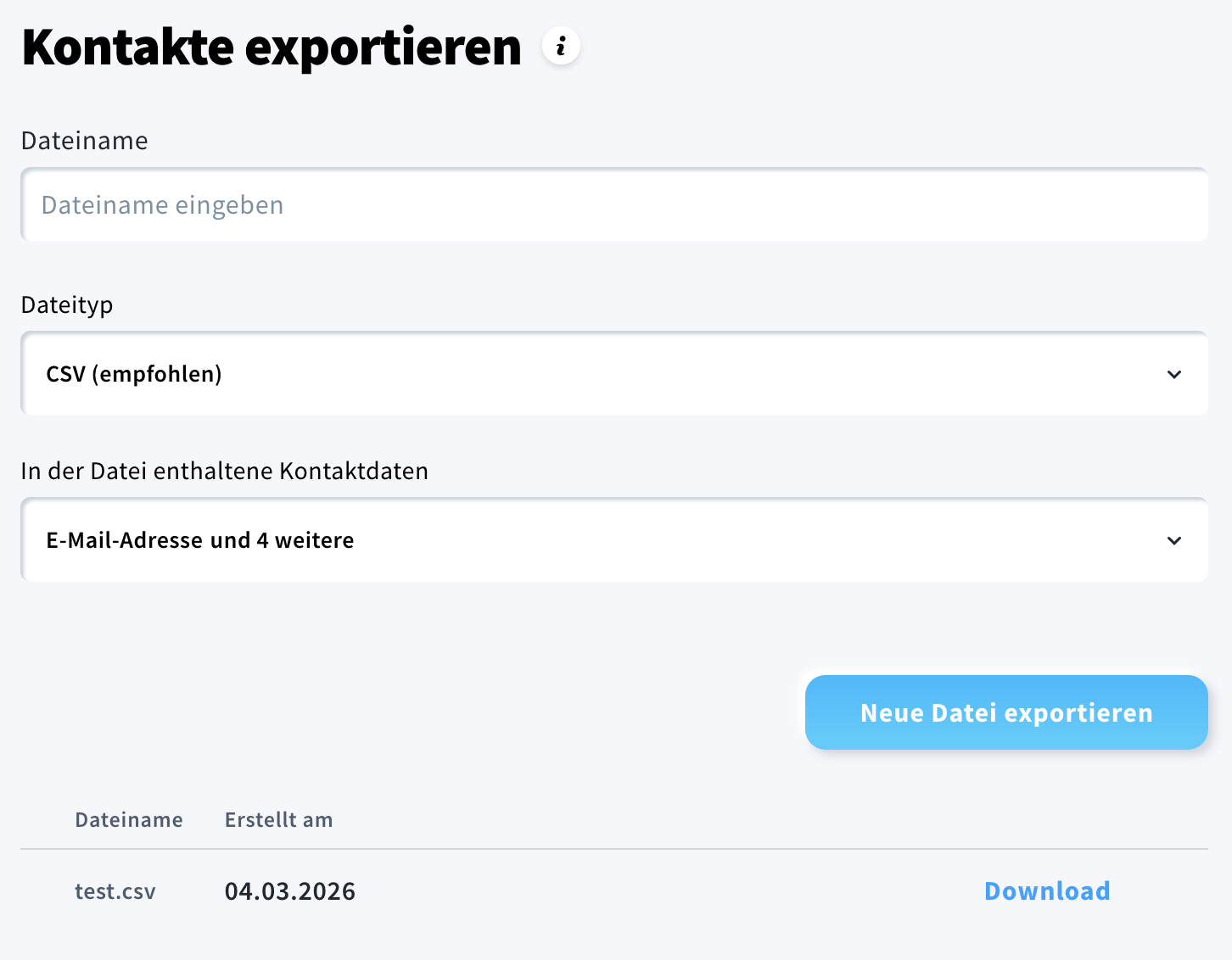Select the table entry test.csv
This screenshot has height=960, width=1232.
115,891
